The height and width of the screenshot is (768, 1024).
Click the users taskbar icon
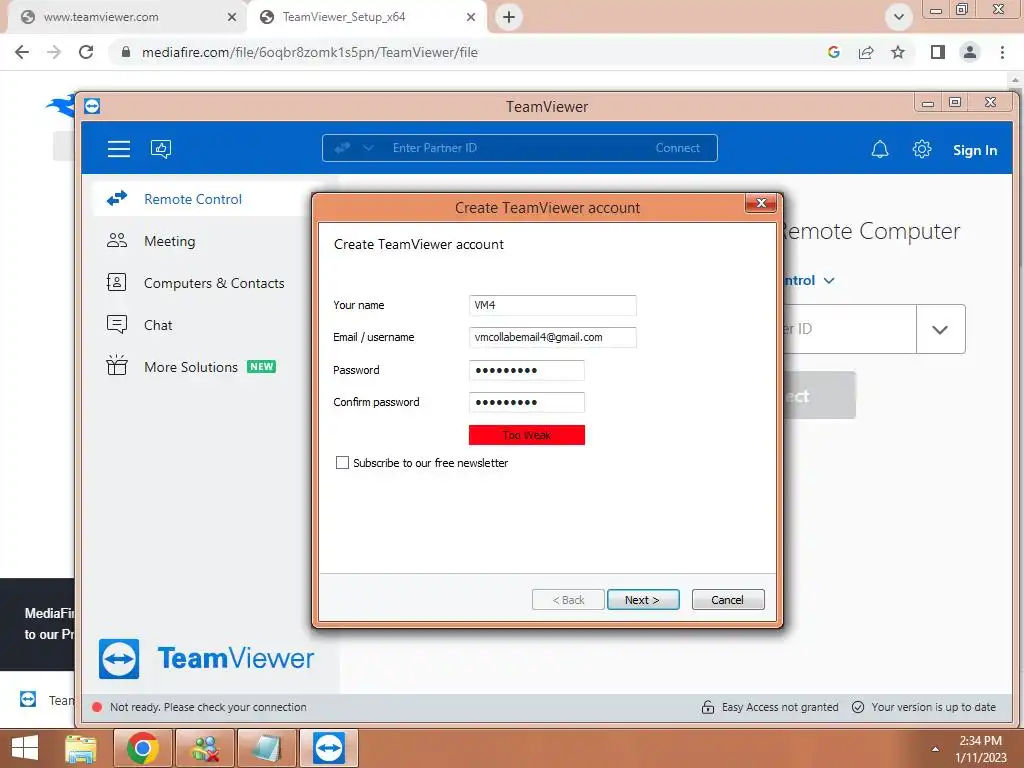coord(205,748)
